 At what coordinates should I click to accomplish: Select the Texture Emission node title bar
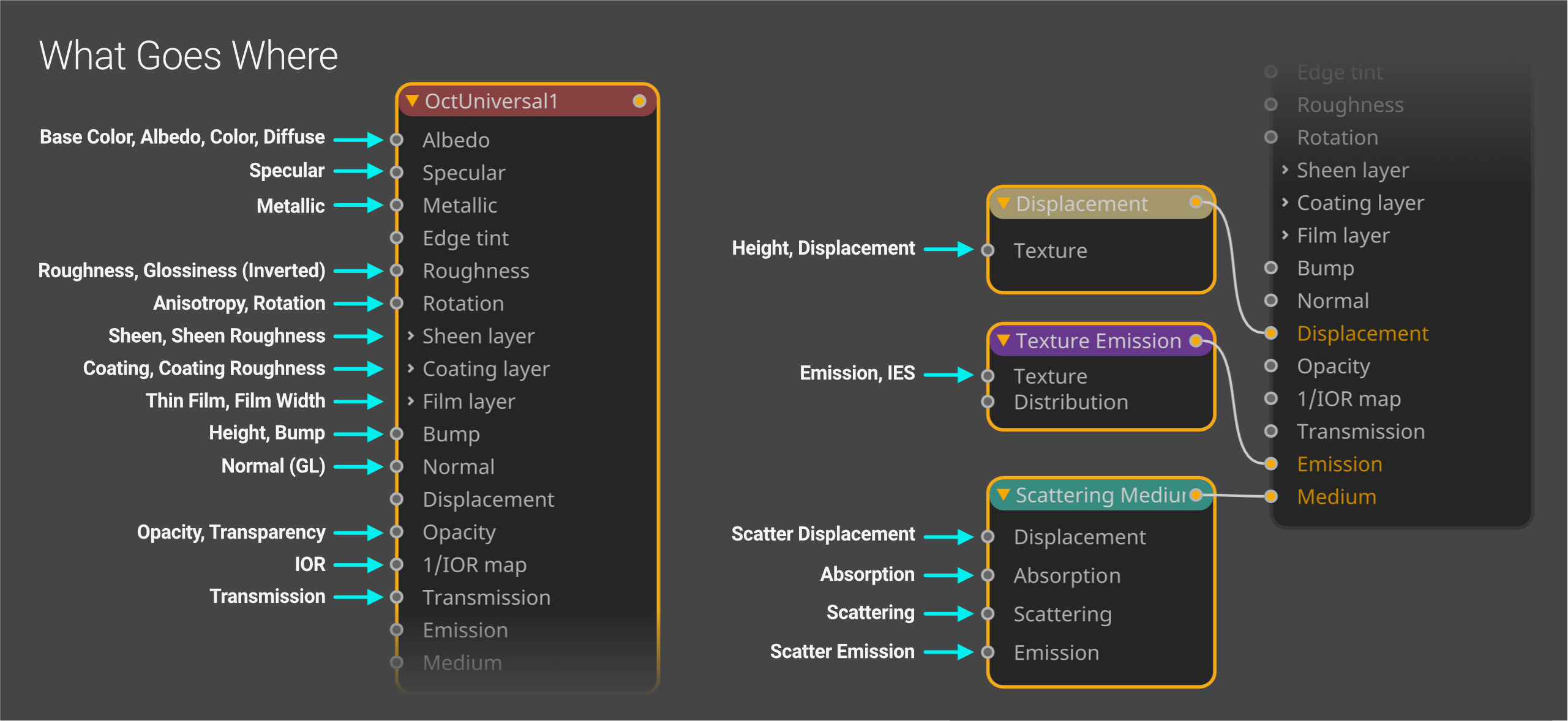[x=1101, y=340]
